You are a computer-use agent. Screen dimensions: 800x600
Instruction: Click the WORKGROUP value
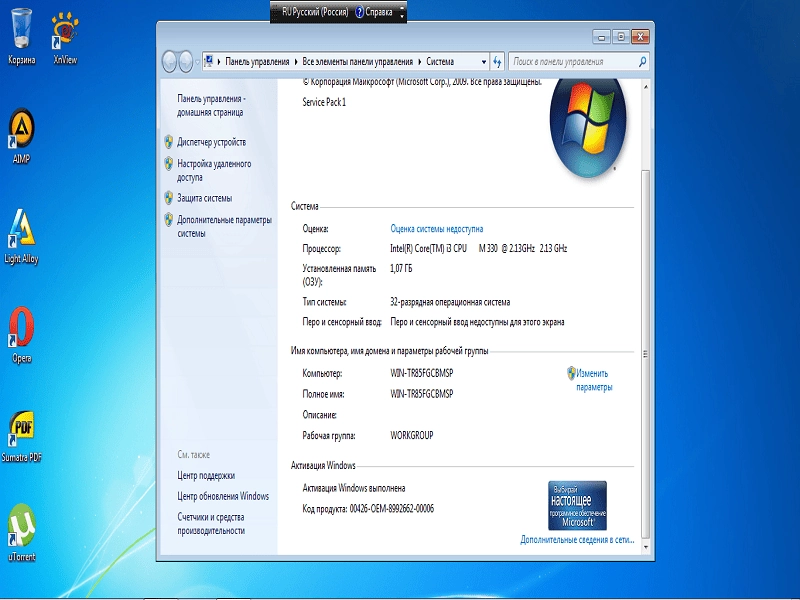point(412,435)
